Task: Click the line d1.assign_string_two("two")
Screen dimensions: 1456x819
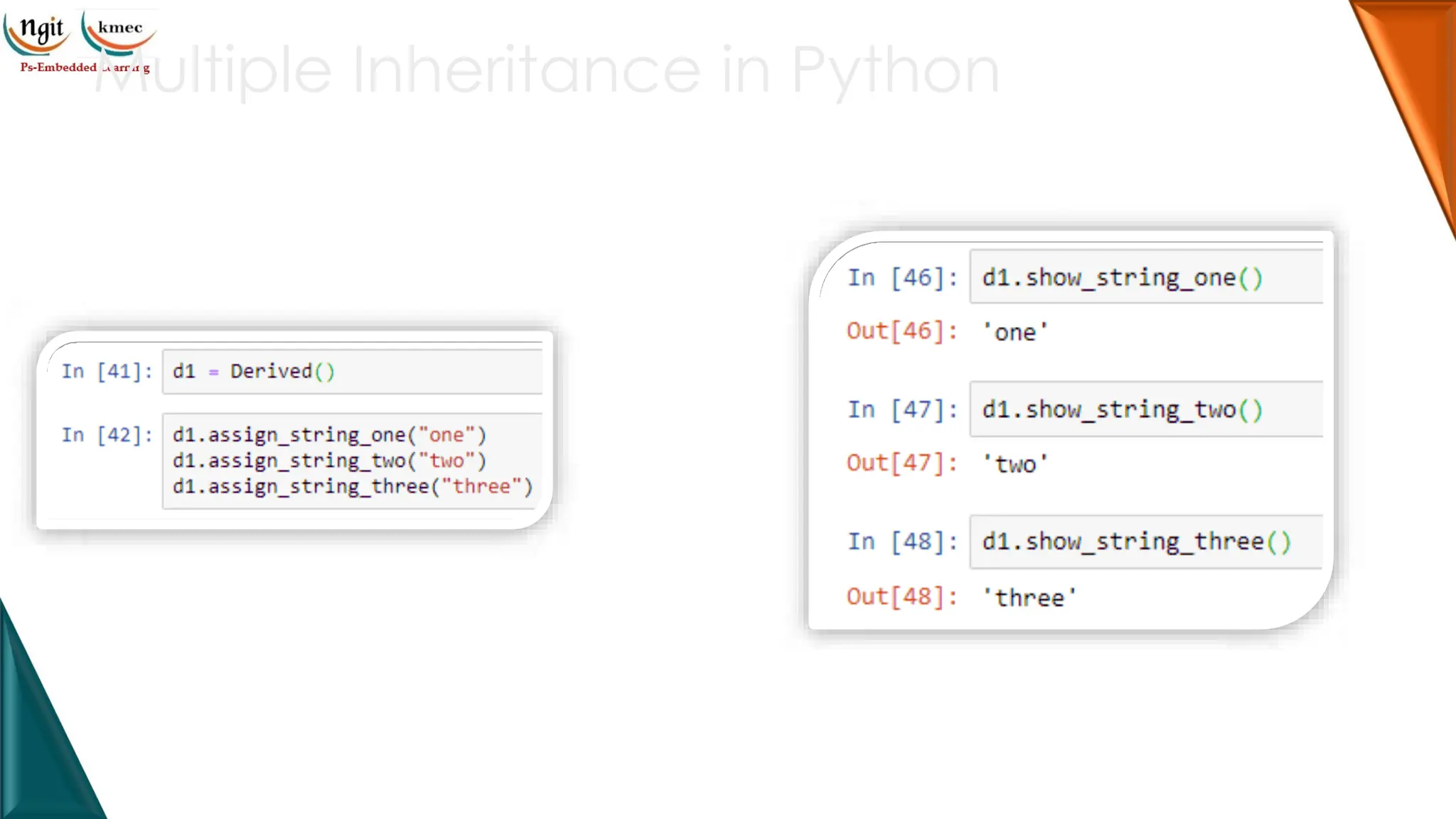Action: (329, 461)
